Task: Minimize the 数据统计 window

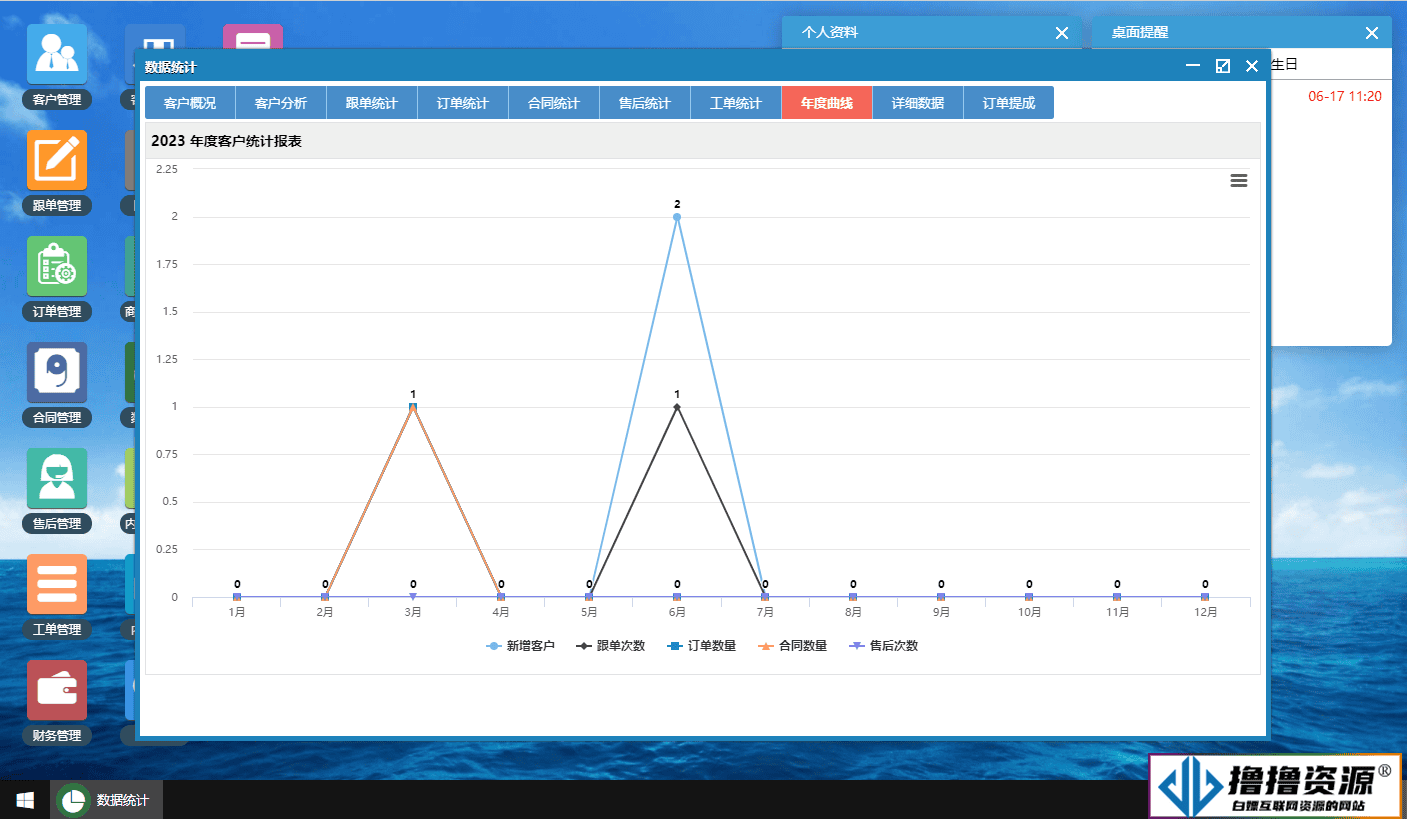Action: tap(1192, 66)
